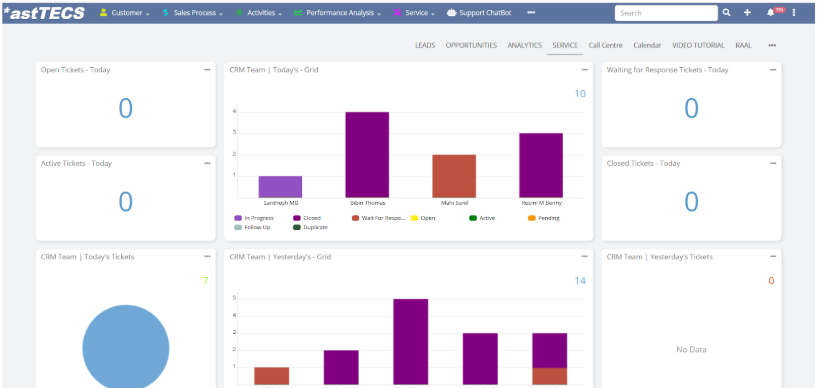Viewport: 823px width, 388px height.
Task: Click the blue Today's Tickets pie chart
Action: [x=126, y=347]
